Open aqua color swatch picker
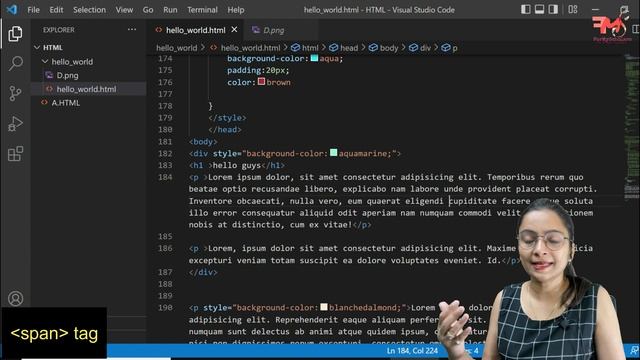 tap(314, 58)
